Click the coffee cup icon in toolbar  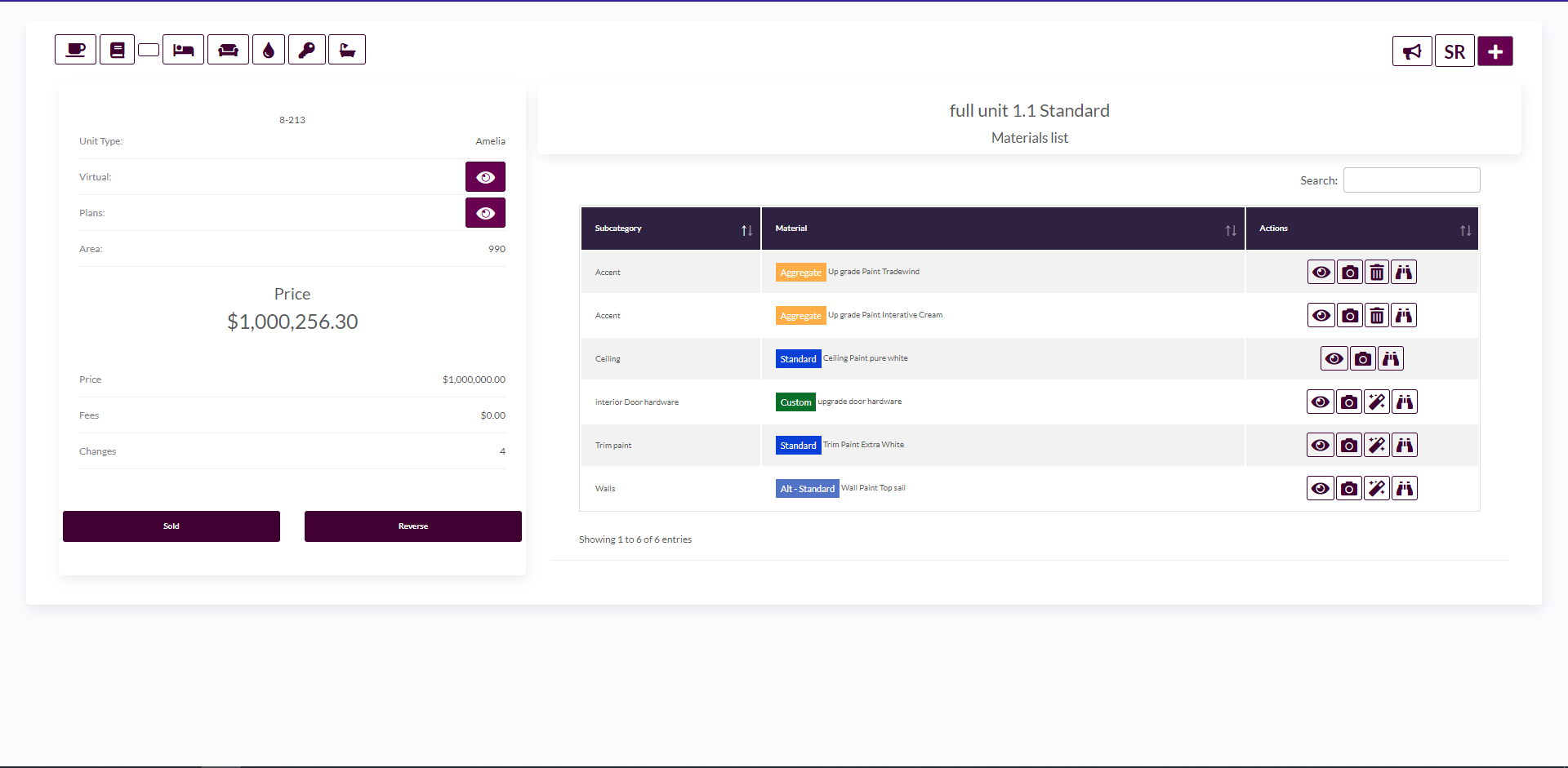pyautogui.click(x=75, y=50)
